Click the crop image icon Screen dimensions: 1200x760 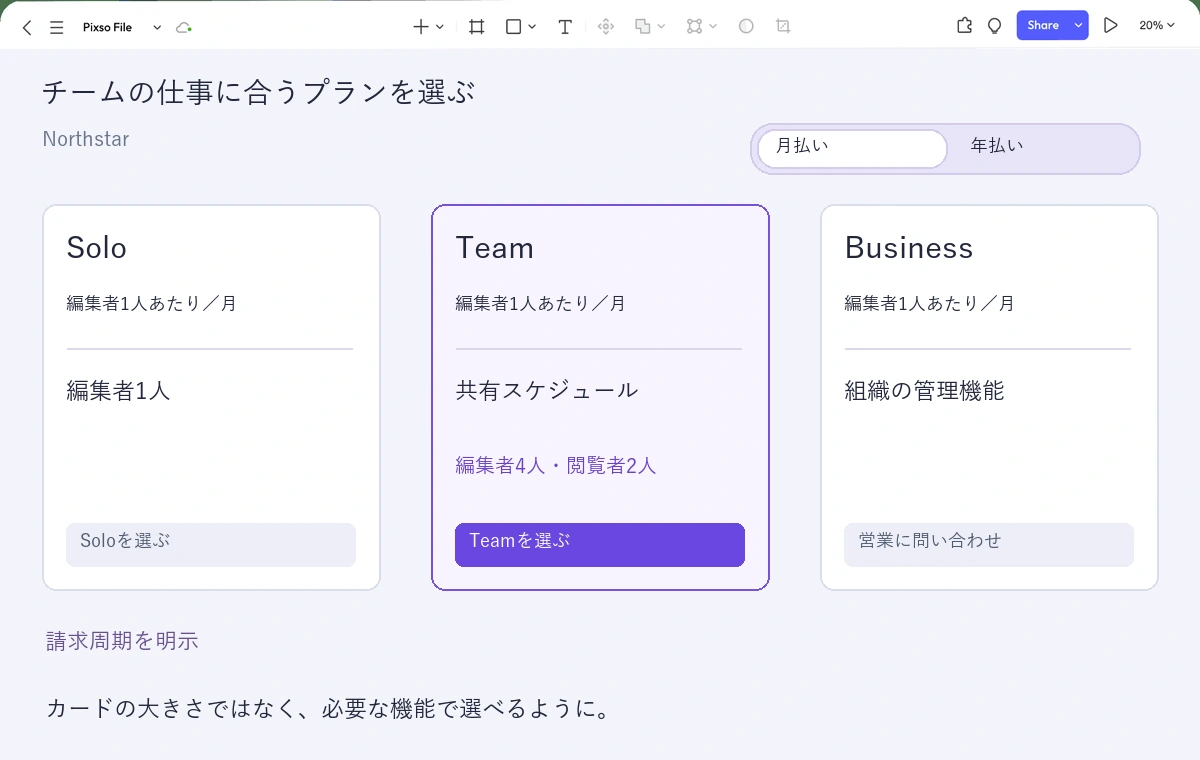click(783, 27)
